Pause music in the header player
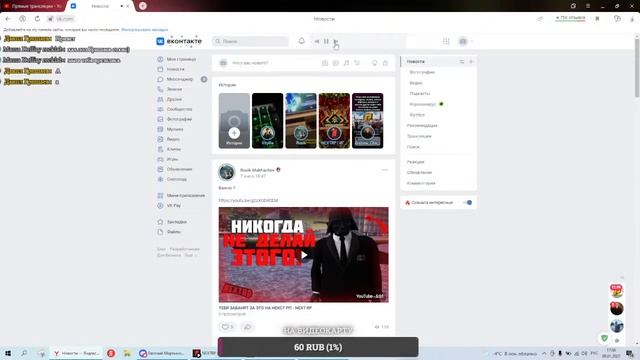Image resolution: width=640 pixels, height=360 pixels. 326,41
